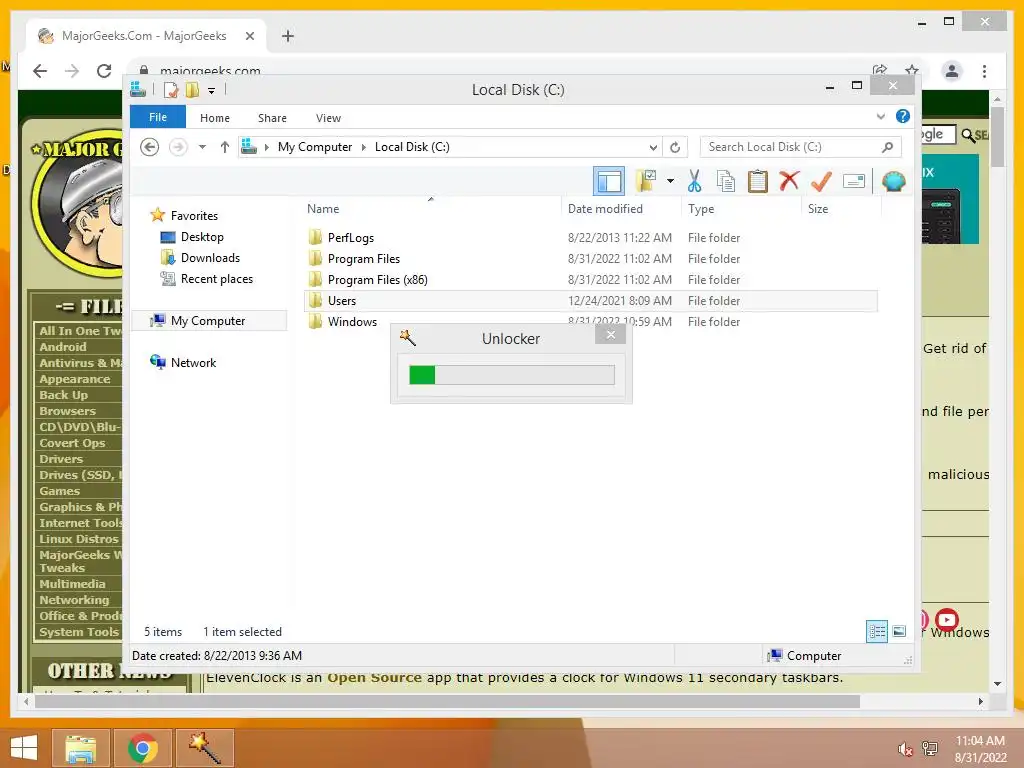
Task: Expand the address bar history dropdown
Action: coord(652,148)
